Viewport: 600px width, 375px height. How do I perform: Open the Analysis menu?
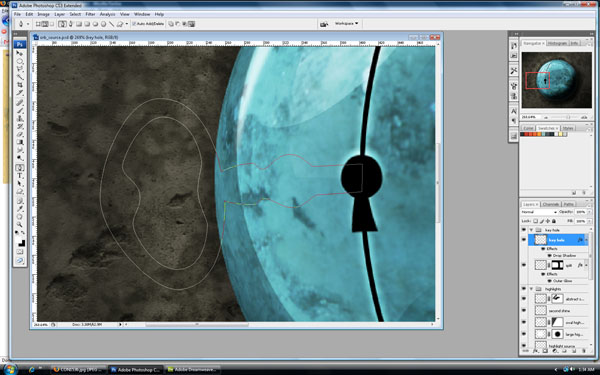(x=108, y=14)
